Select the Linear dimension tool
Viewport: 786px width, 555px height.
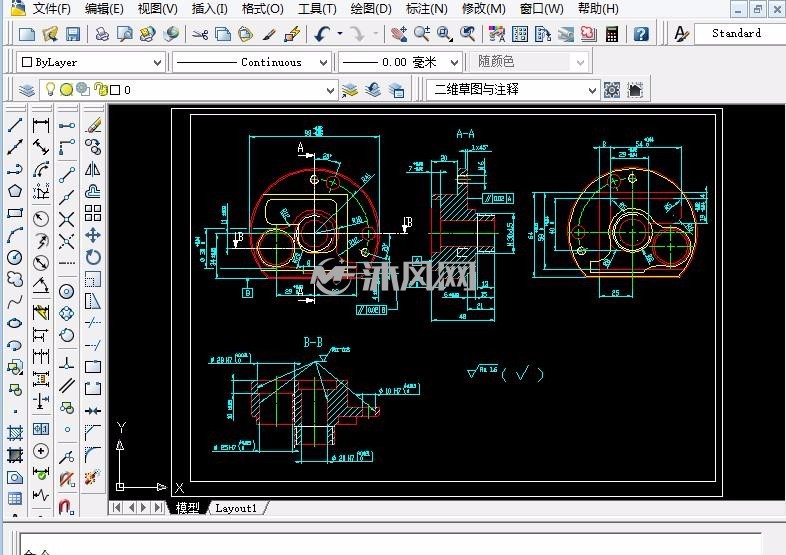[x=41, y=124]
